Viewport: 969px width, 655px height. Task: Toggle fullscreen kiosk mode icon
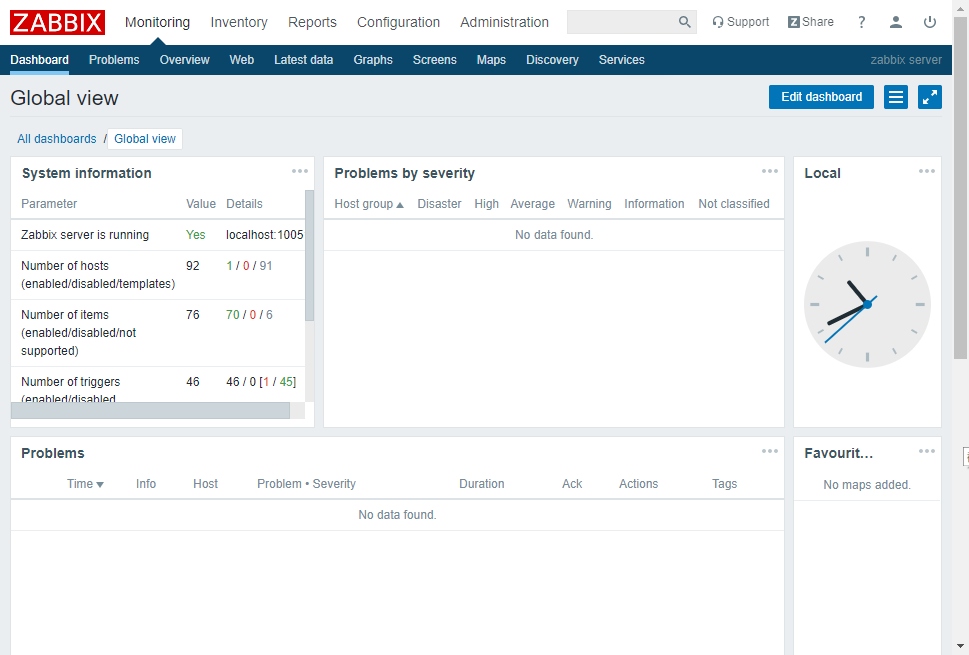(x=930, y=97)
